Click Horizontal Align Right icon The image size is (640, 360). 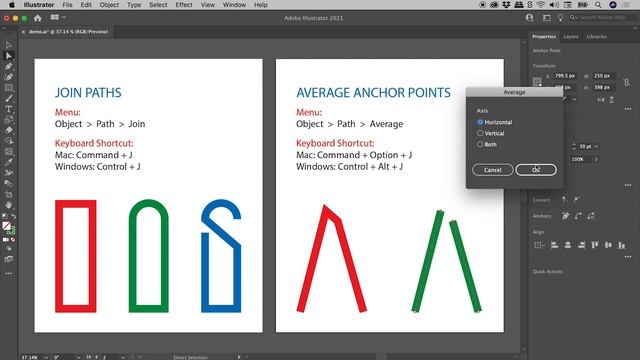581,245
